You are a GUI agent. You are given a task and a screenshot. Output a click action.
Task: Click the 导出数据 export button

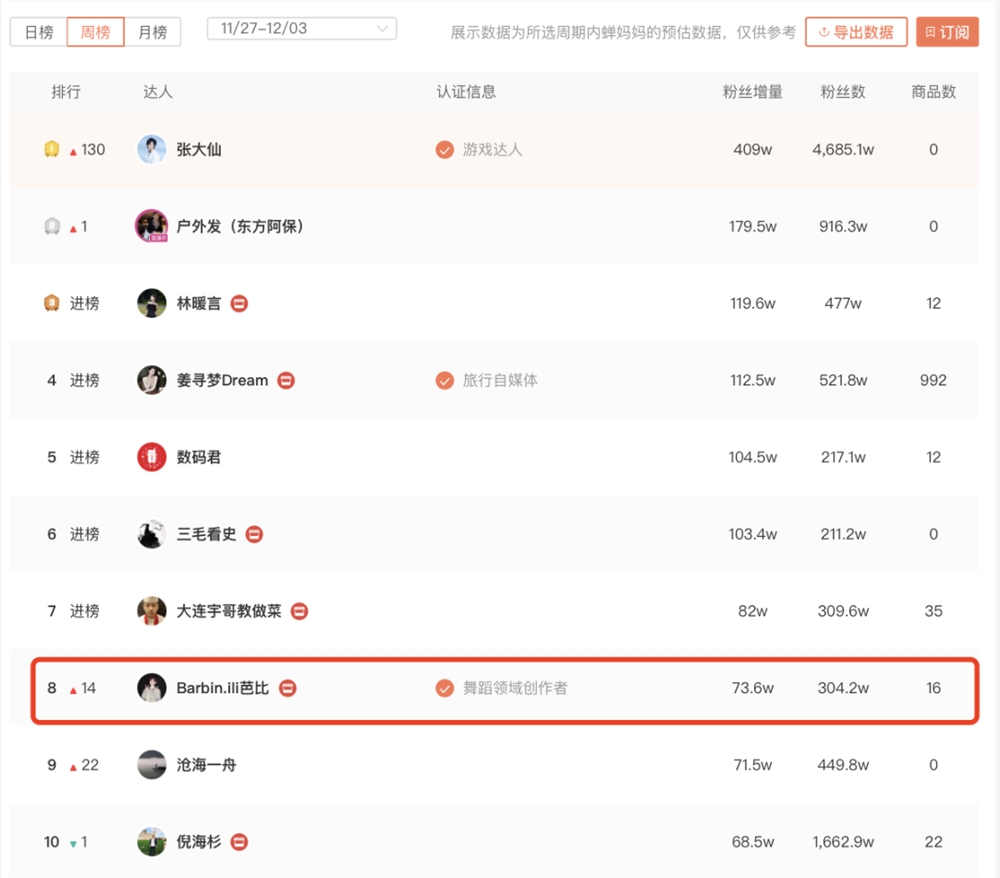click(856, 32)
